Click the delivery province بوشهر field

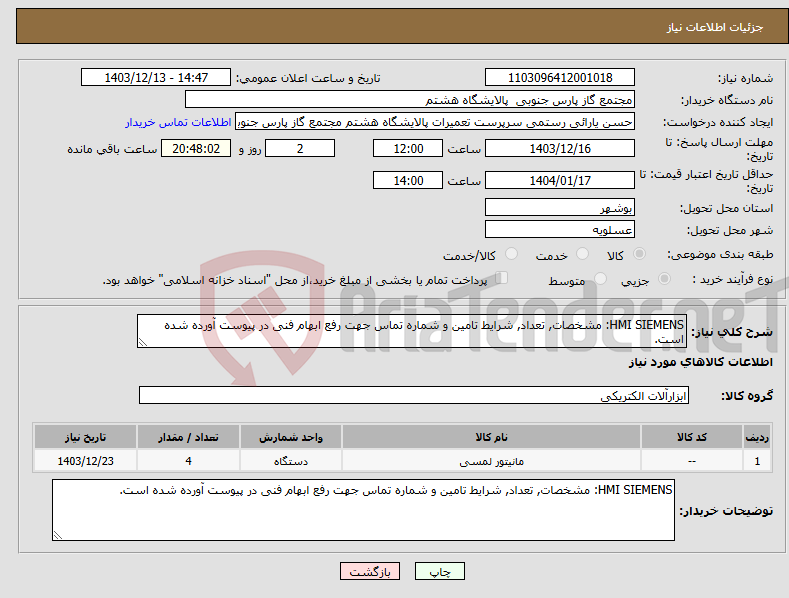click(560, 207)
